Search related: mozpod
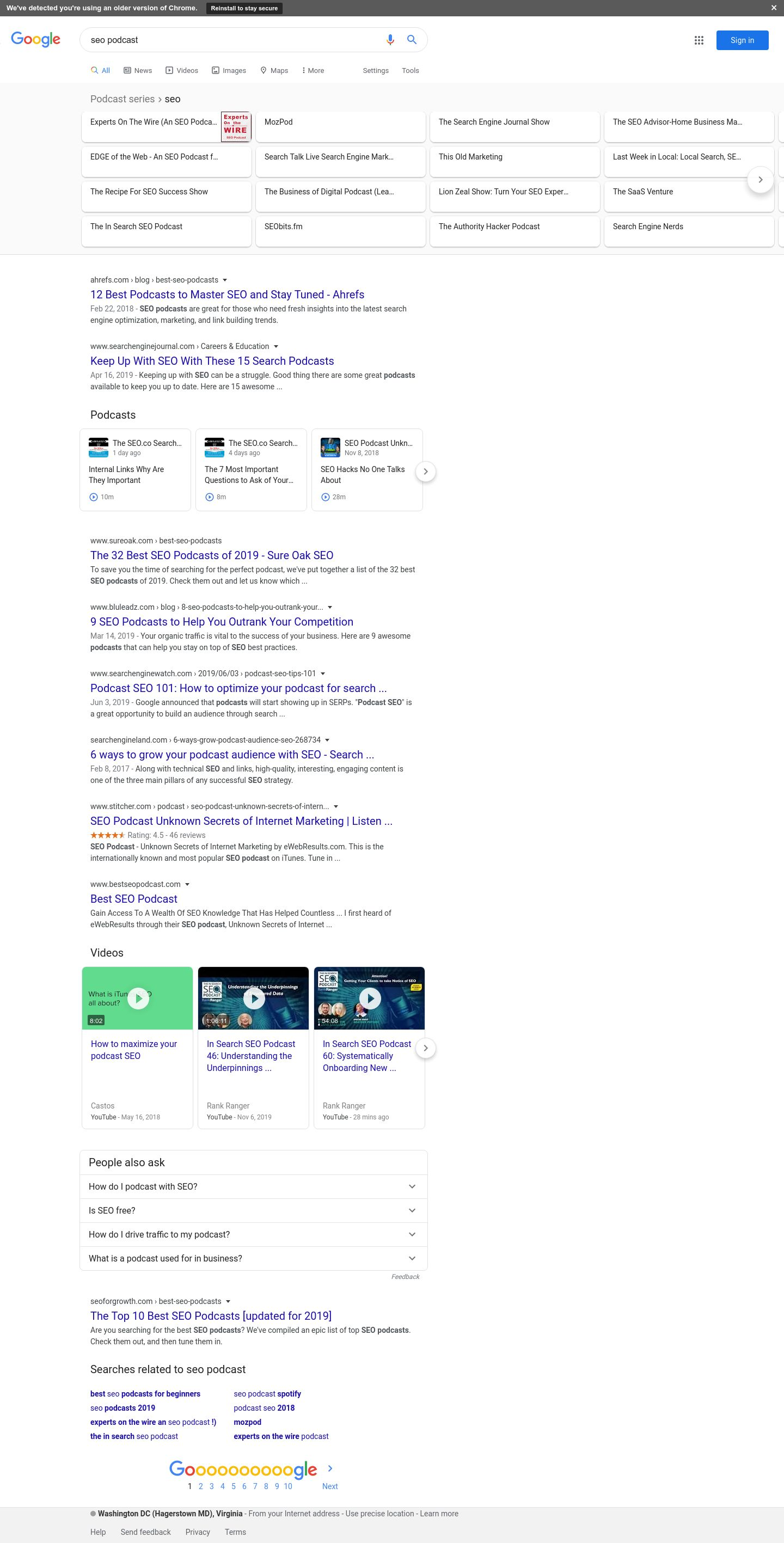Image resolution: width=784 pixels, height=1543 pixels. (247, 1422)
